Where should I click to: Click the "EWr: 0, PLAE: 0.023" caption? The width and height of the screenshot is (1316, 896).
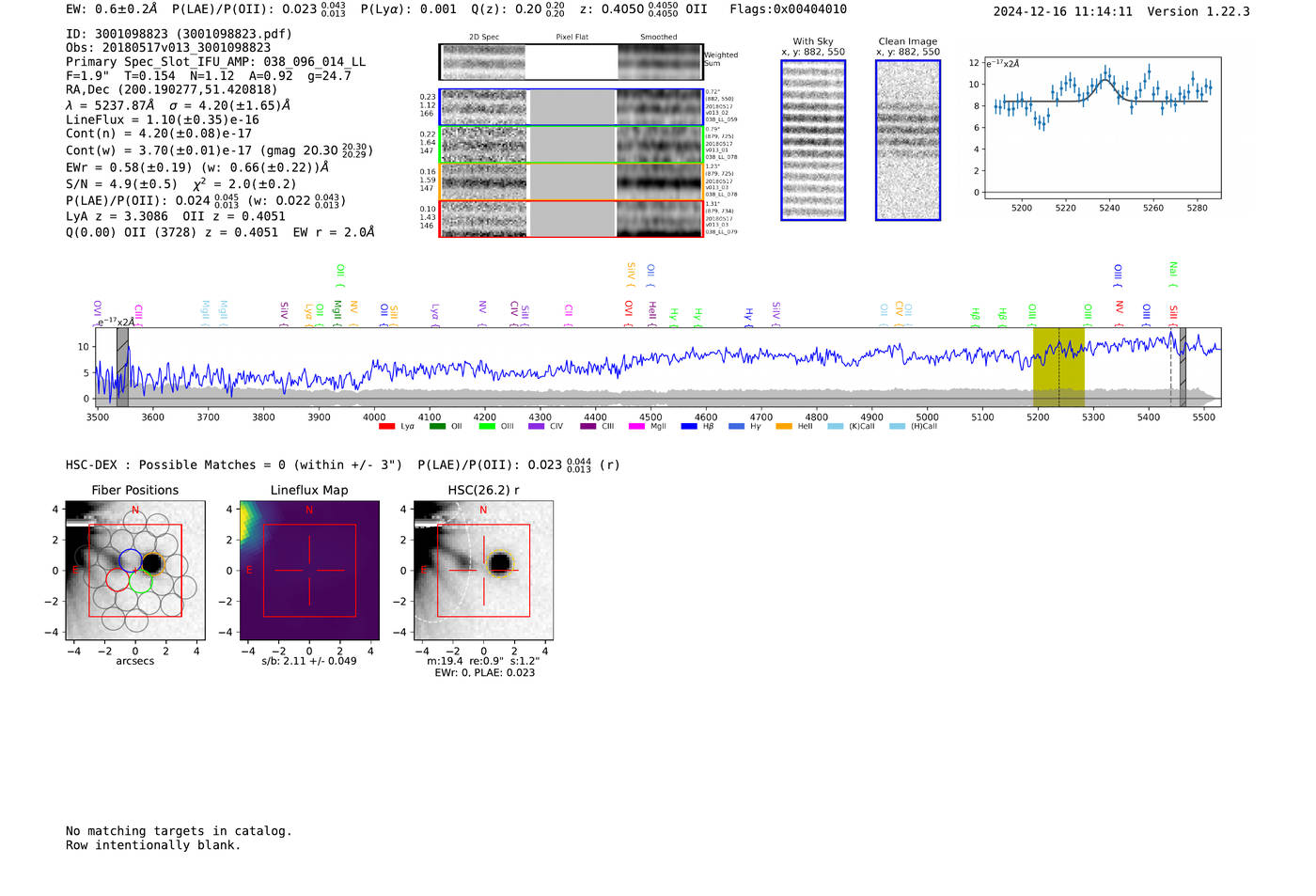point(484,672)
